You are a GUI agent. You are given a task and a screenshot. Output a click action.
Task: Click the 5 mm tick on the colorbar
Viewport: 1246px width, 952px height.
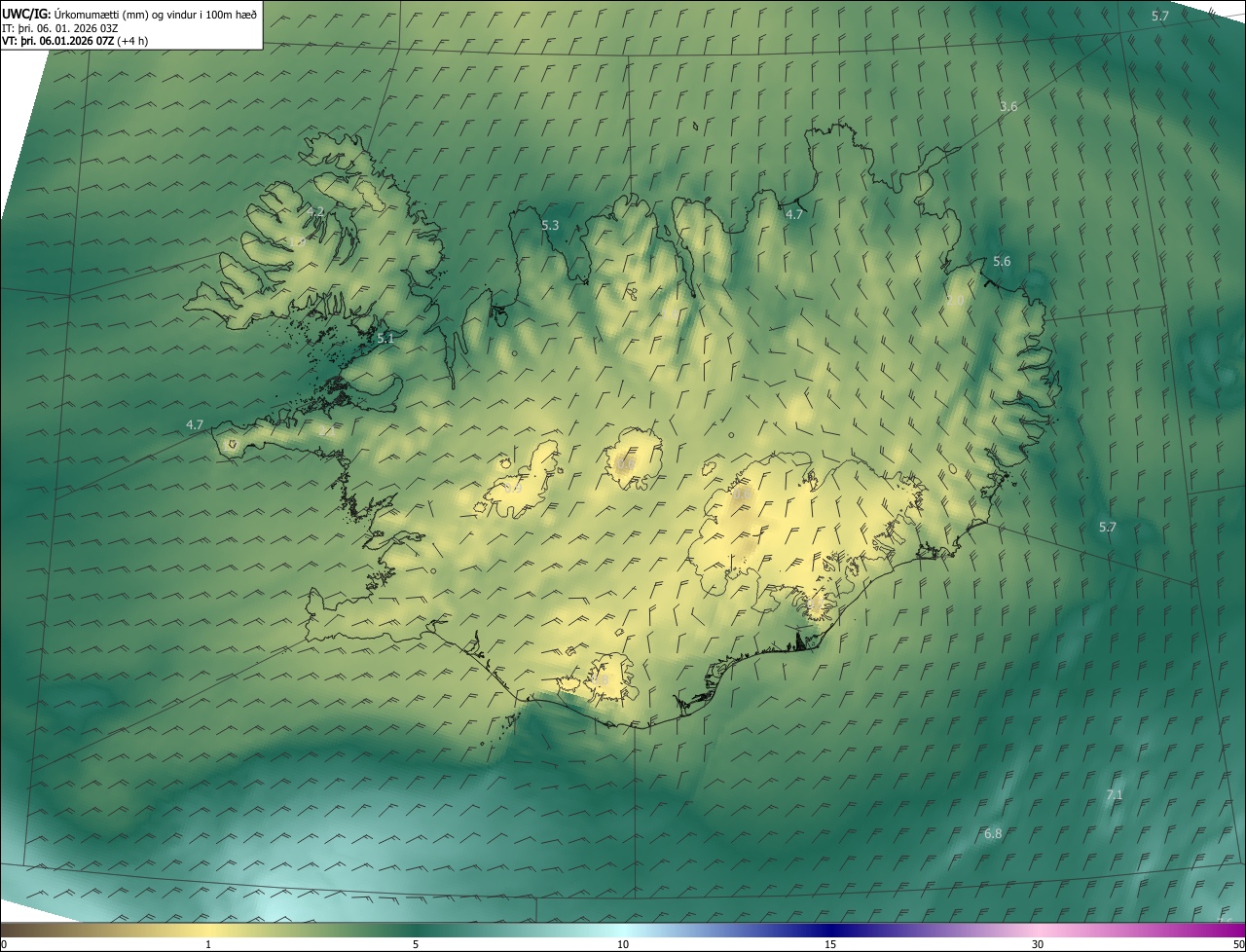pyautogui.click(x=416, y=944)
